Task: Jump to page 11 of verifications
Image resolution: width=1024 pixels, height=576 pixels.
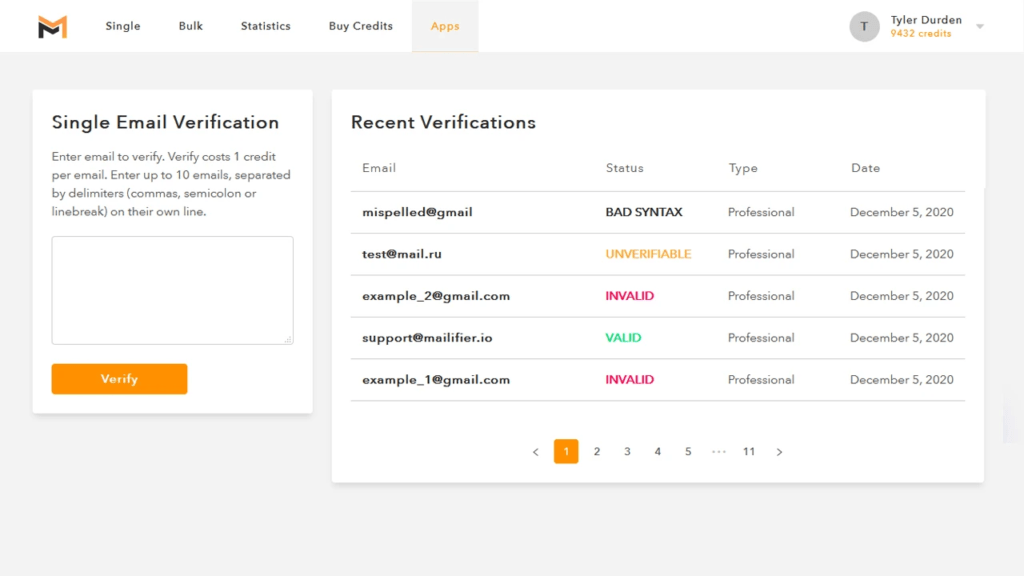Action: click(x=748, y=451)
